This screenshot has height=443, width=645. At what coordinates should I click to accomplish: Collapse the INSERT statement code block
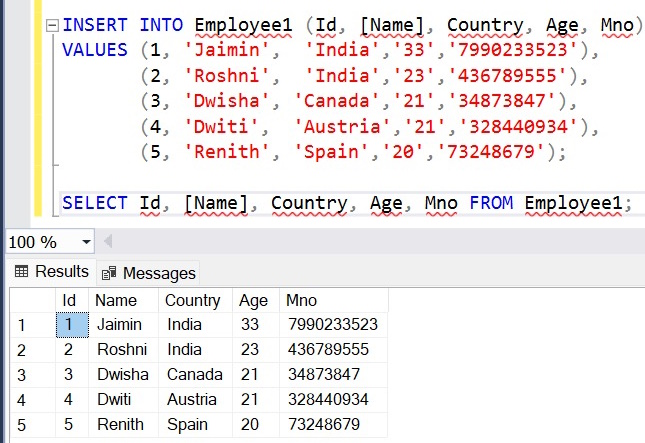click(51, 24)
